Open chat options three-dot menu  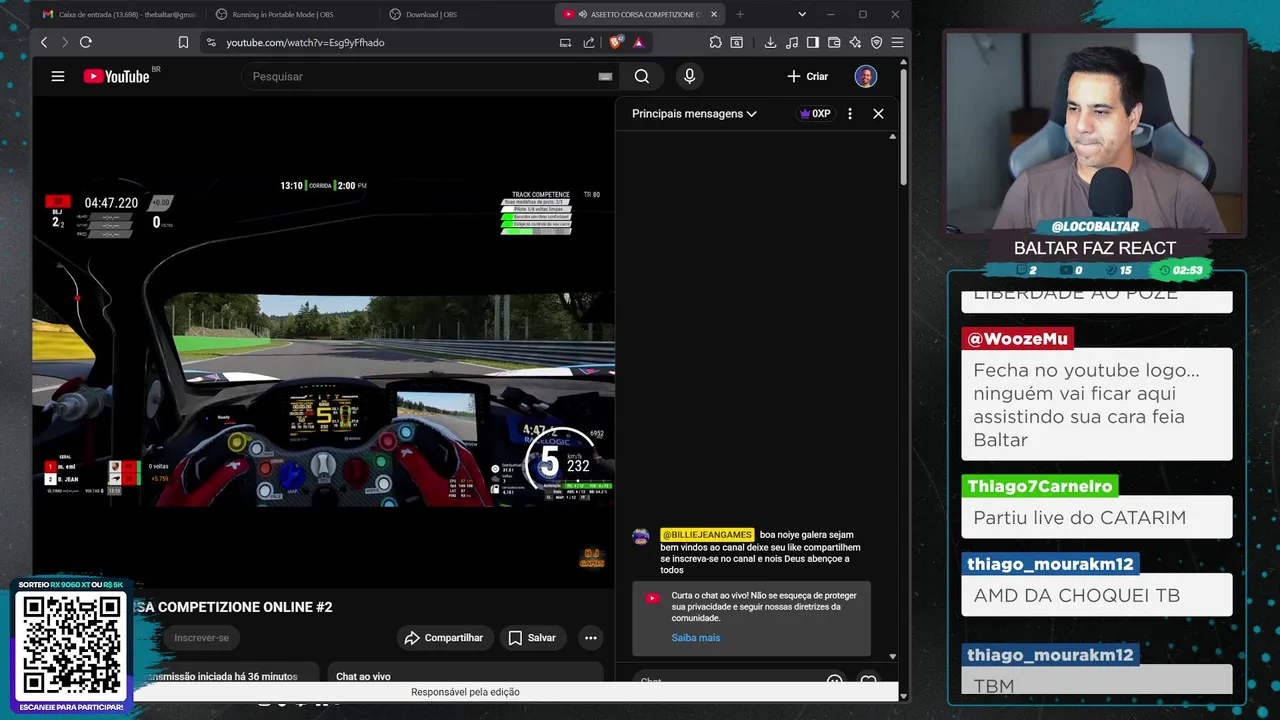point(850,114)
